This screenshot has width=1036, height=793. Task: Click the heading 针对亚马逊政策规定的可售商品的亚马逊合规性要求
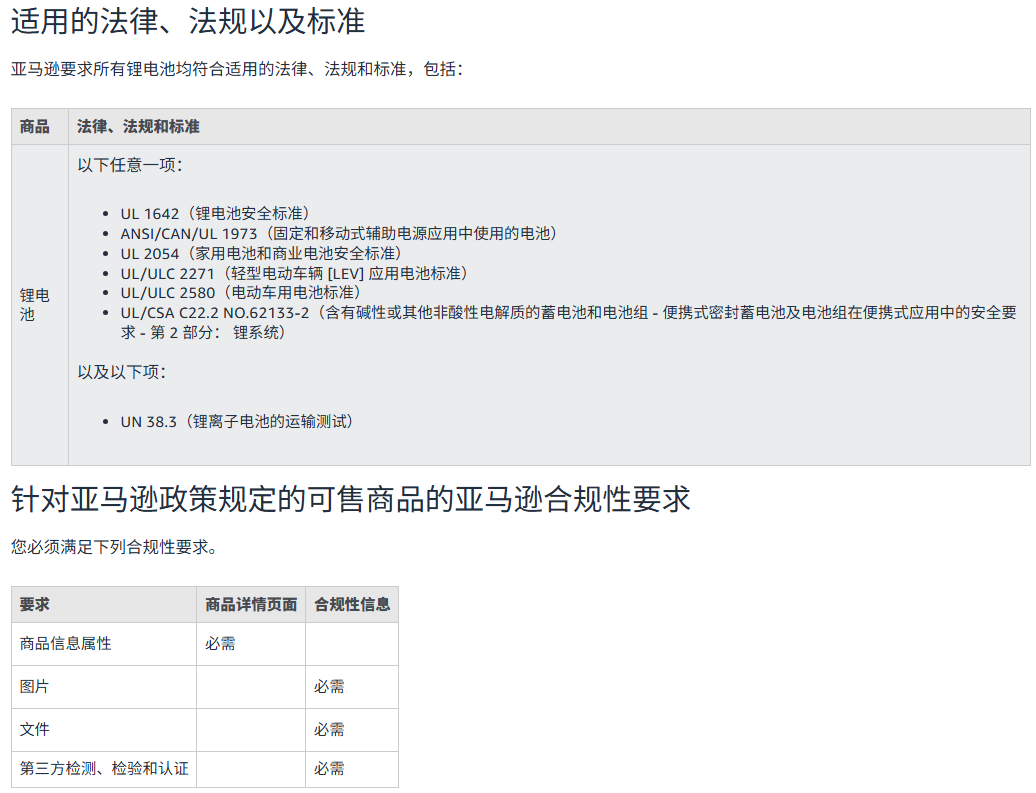(351, 499)
